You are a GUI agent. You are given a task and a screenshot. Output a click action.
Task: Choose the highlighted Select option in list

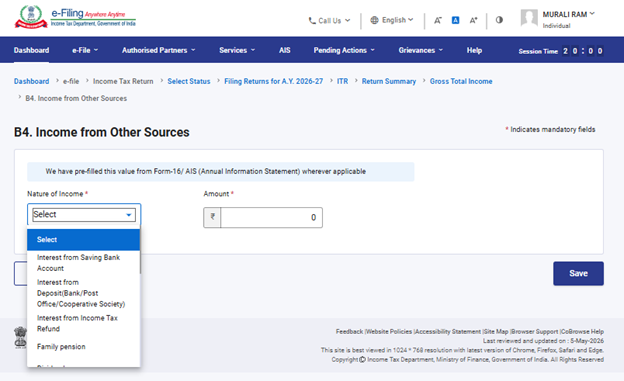(x=84, y=240)
